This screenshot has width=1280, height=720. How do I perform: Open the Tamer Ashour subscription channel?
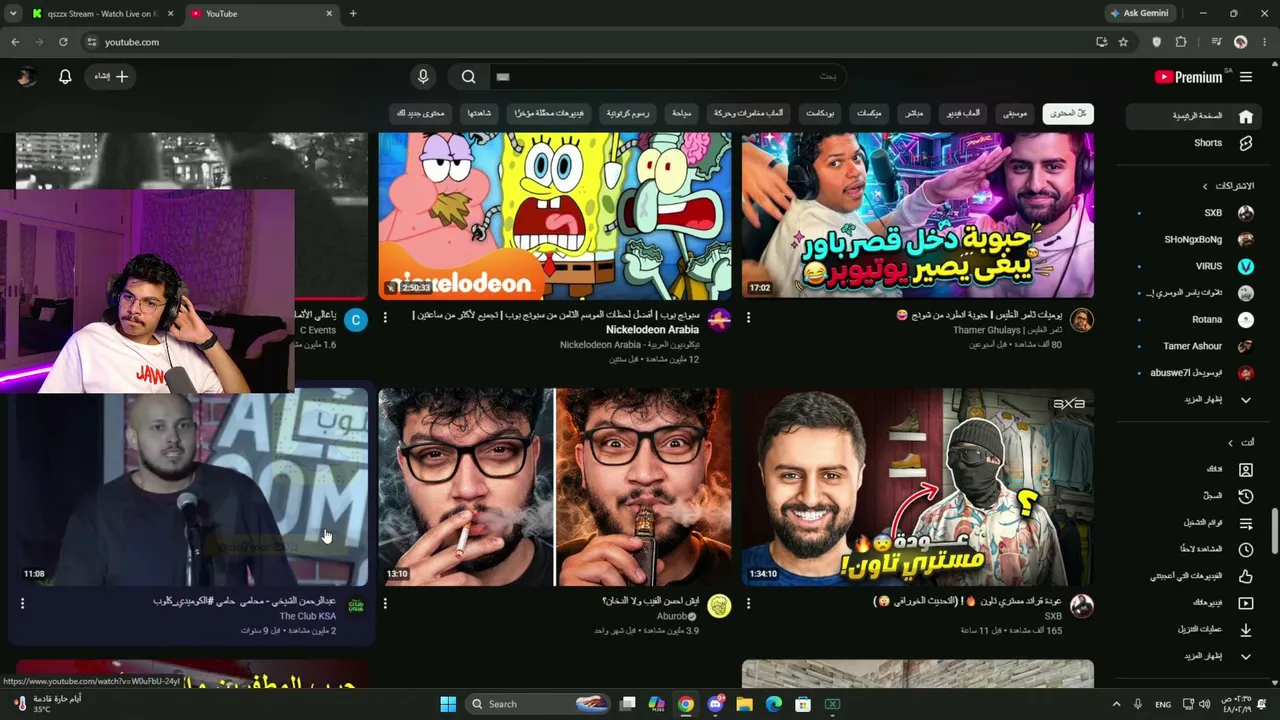(1192, 346)
